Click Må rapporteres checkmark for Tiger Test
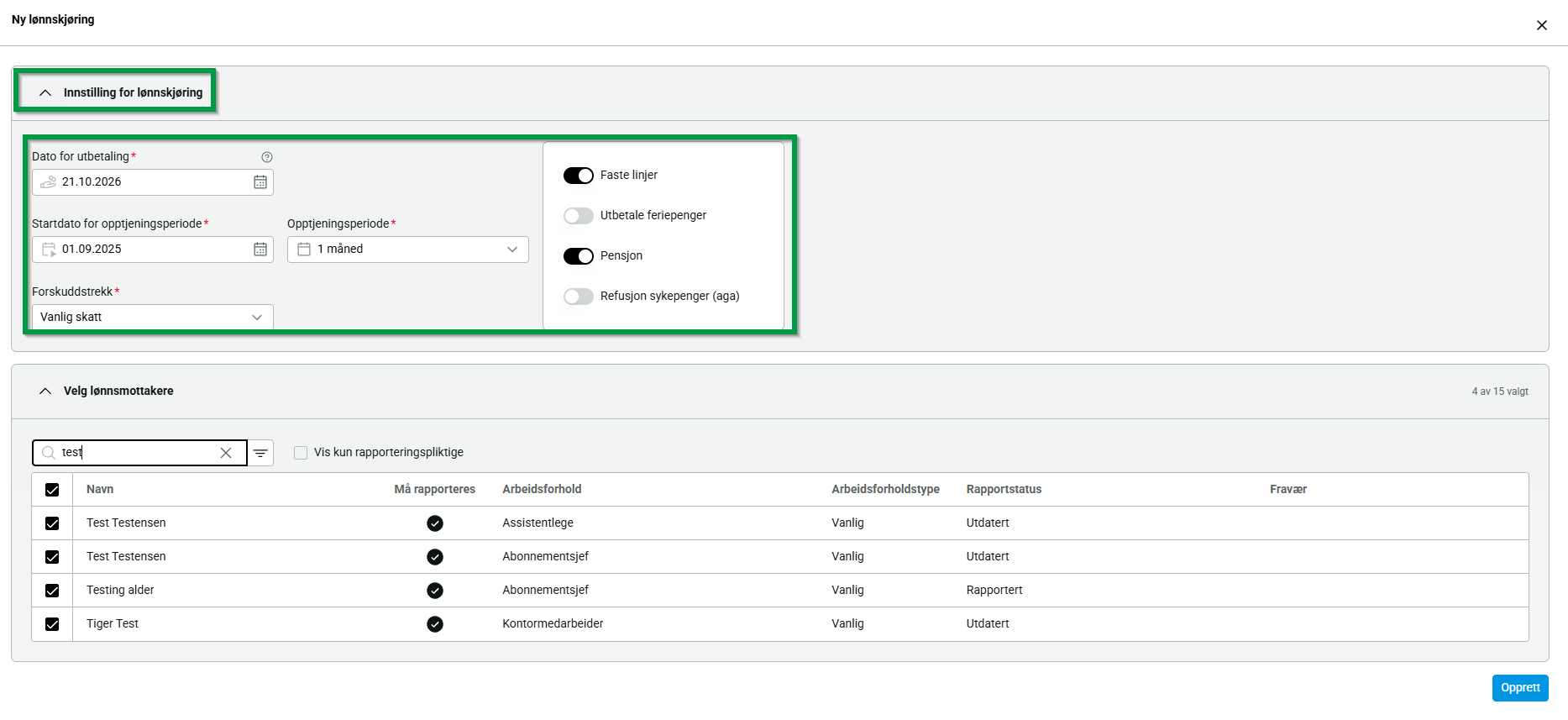This screenshot has height=720, width=1568. (x=435, y=624)
